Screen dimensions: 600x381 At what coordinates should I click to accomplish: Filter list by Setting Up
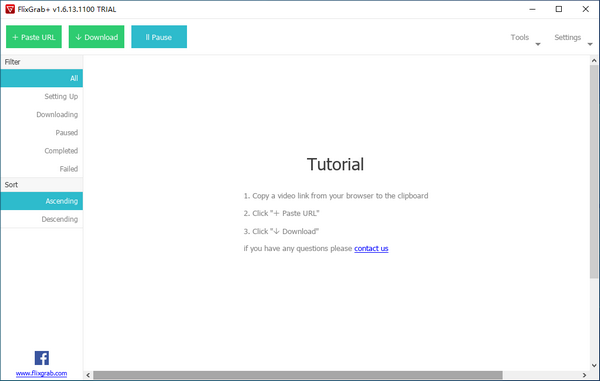tap(42, 96)
